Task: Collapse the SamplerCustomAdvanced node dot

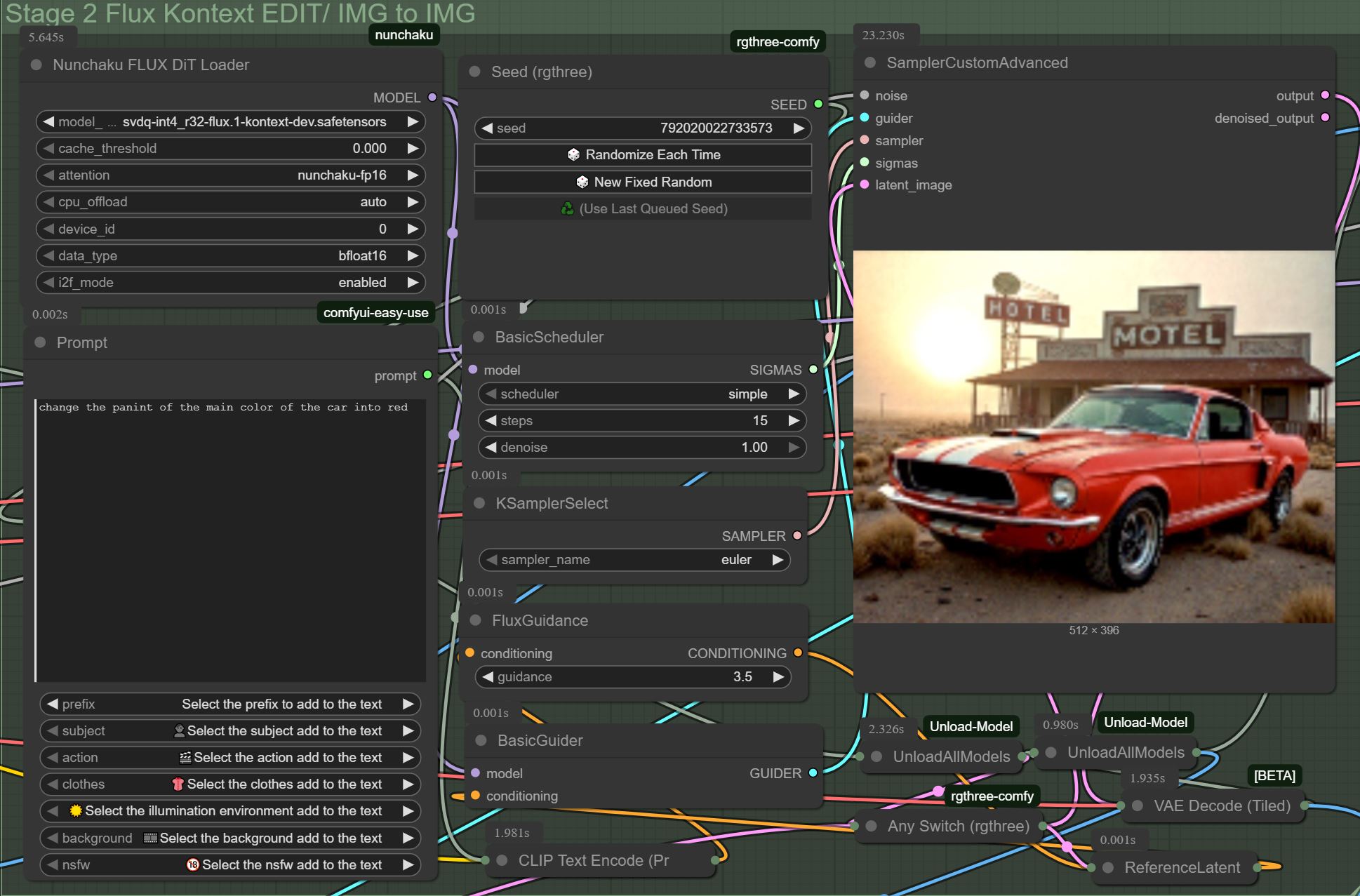Action: 870,62
